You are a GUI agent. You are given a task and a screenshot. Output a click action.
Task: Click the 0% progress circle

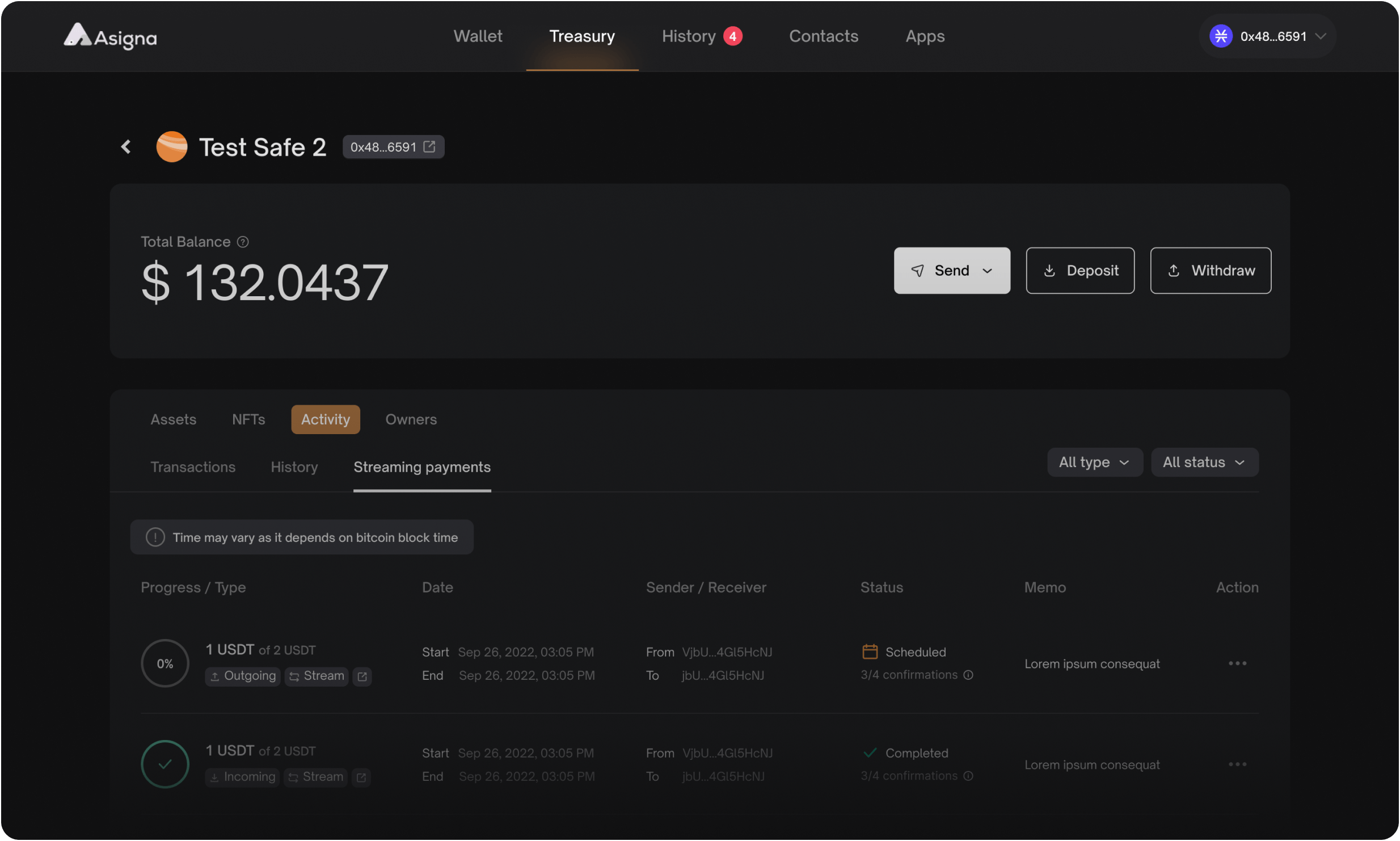point(165,664)
